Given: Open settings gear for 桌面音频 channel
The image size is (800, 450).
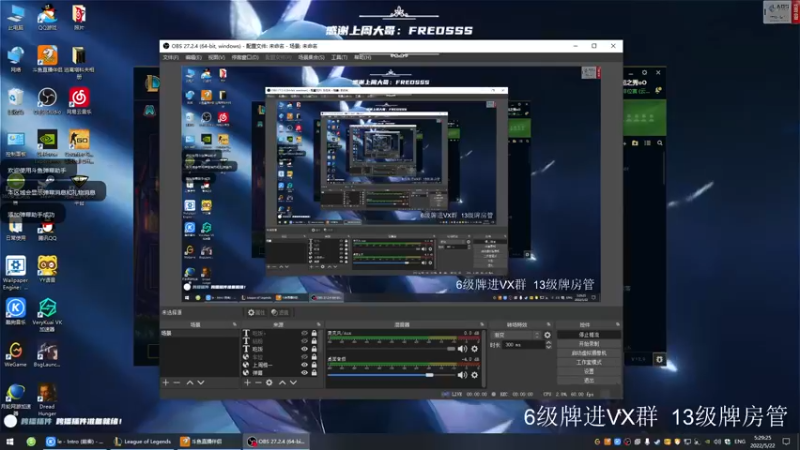Looking at the screenshot, I should click(474, 375).
